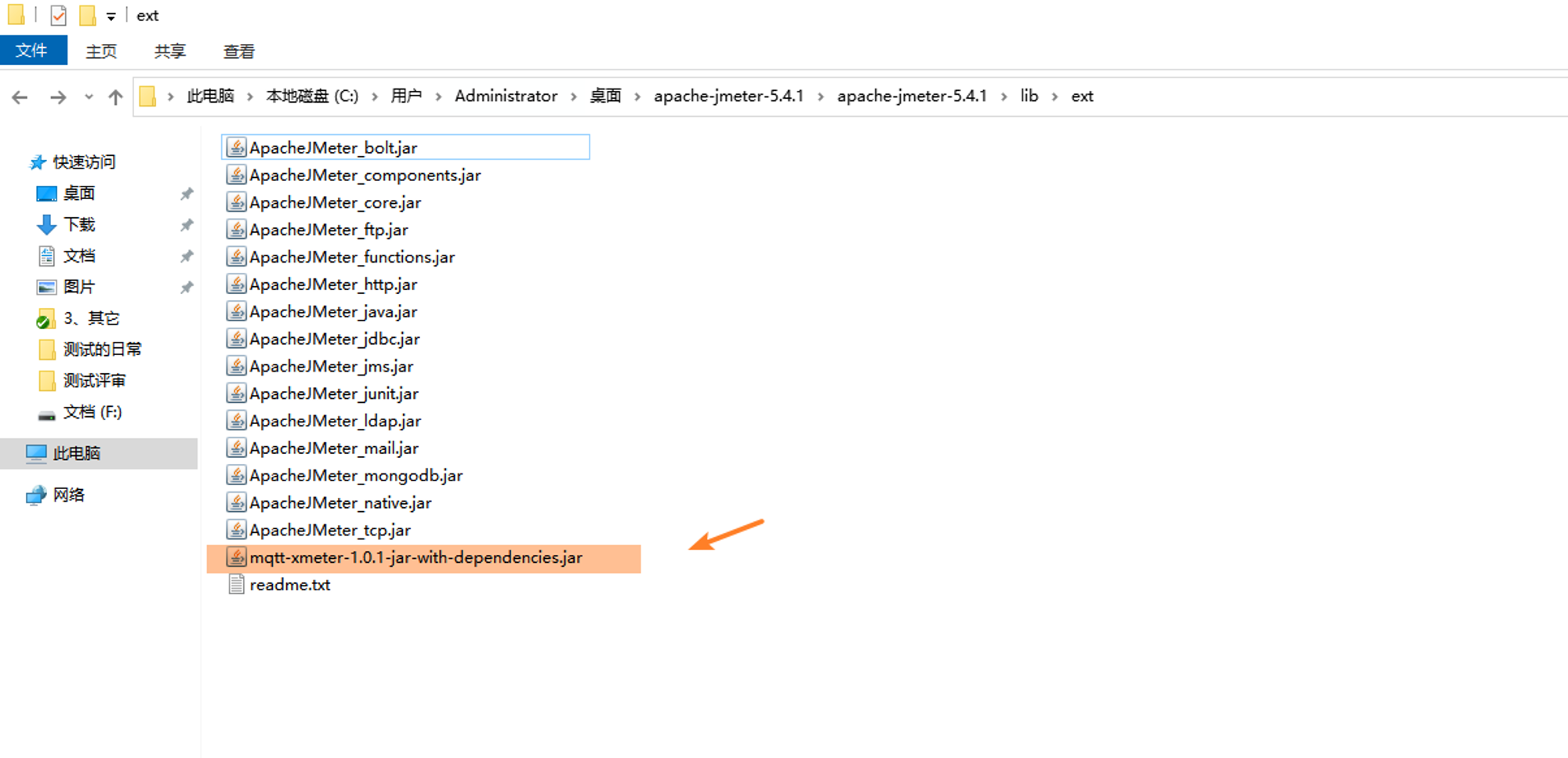Screen dimensions: 1568x758
Task: Open the 测试的日常 folder in sidebar
Action: 90,350
